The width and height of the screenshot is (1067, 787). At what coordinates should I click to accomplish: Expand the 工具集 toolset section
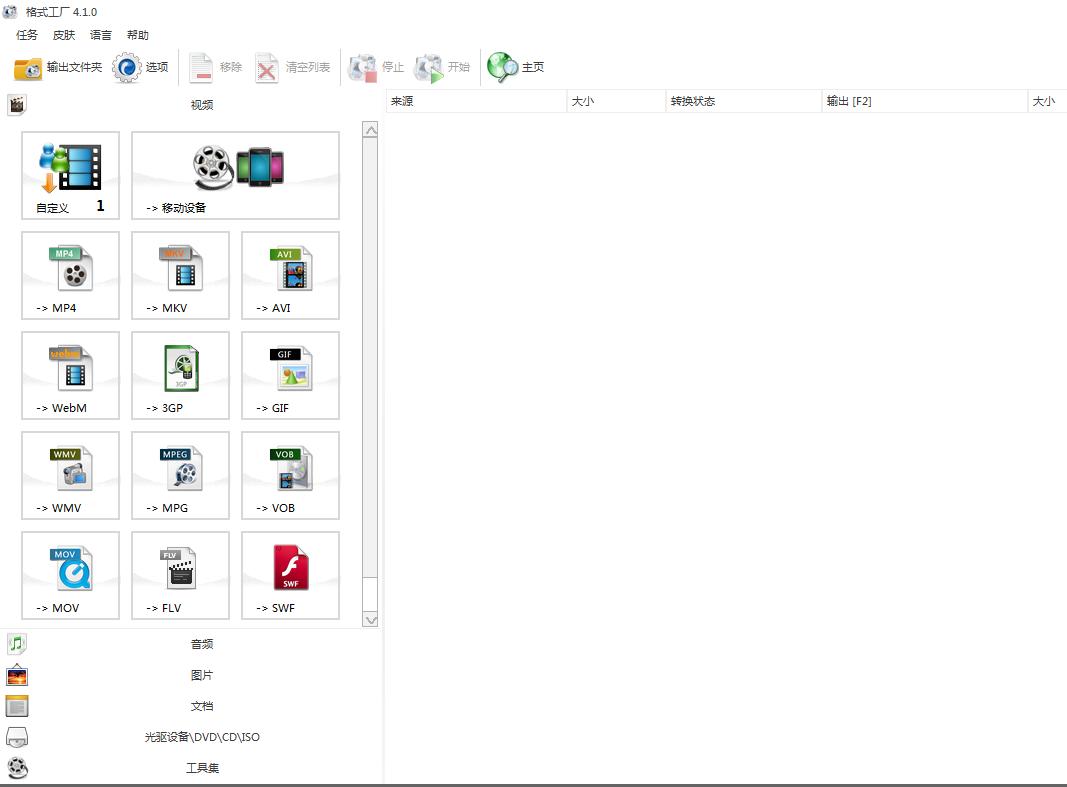click(201, 768)
